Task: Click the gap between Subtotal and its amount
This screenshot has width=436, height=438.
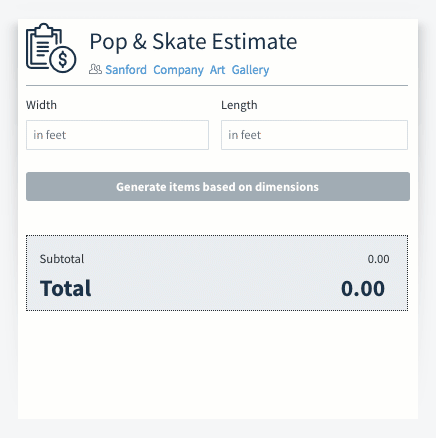Action: click(226, 259)
